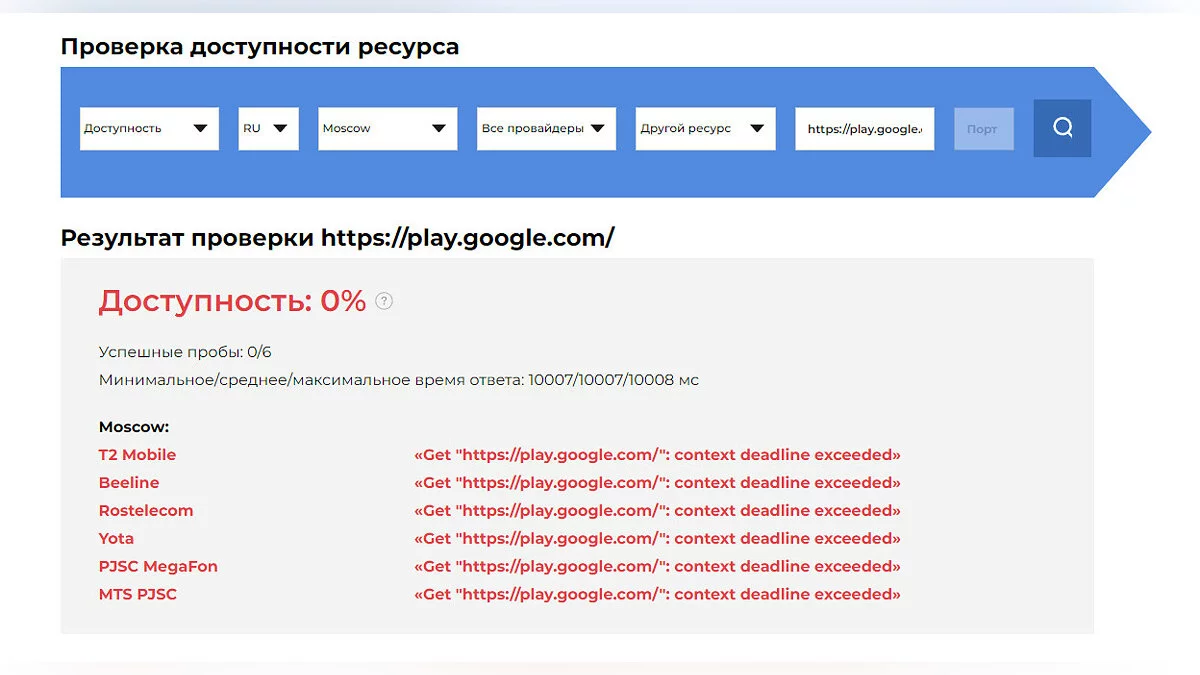This screenshot has height=675, width=1200.
Task: Click the help question mark icon
Action: [384, 301]
